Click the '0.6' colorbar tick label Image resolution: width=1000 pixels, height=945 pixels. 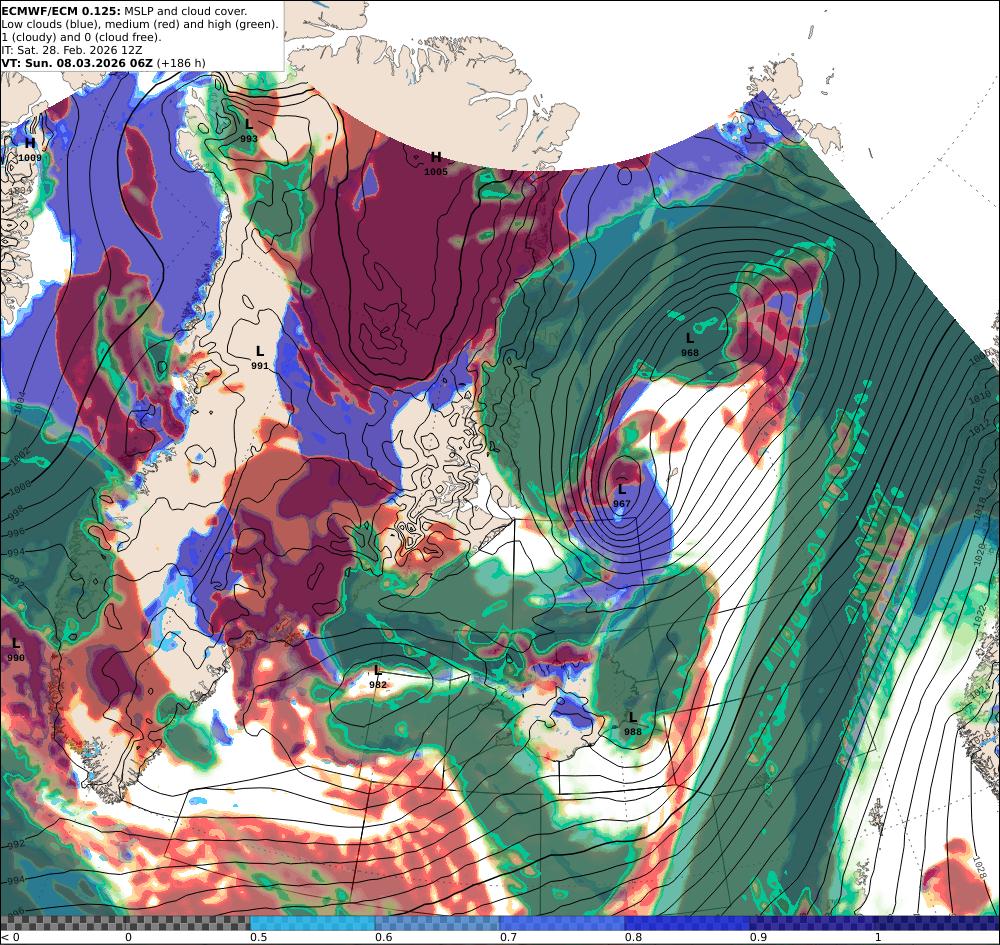point(383,937)
